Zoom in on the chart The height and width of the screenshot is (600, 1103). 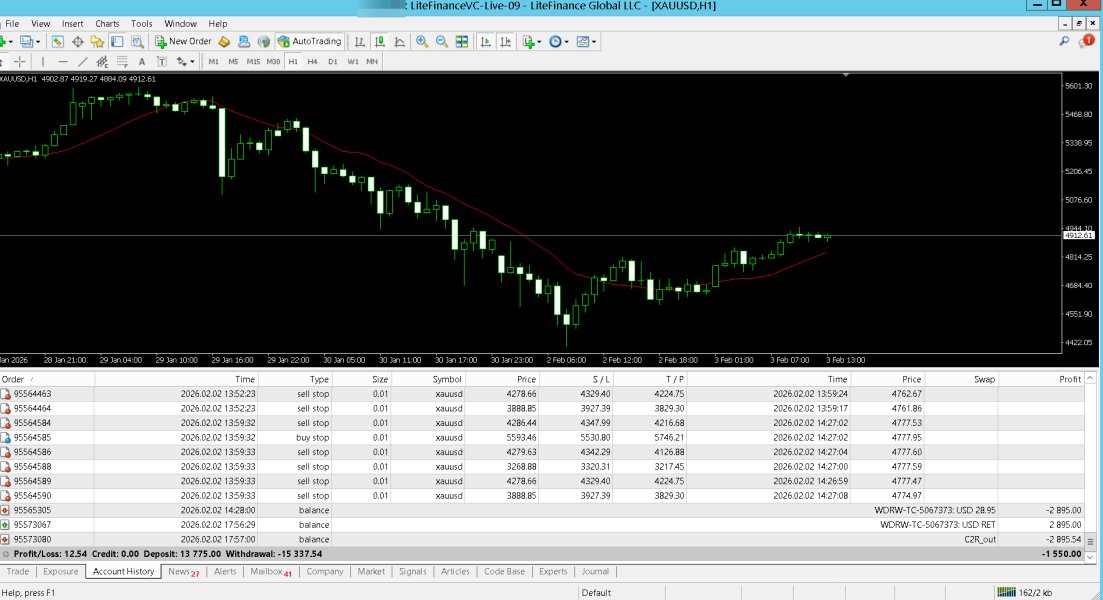[422, 42]
